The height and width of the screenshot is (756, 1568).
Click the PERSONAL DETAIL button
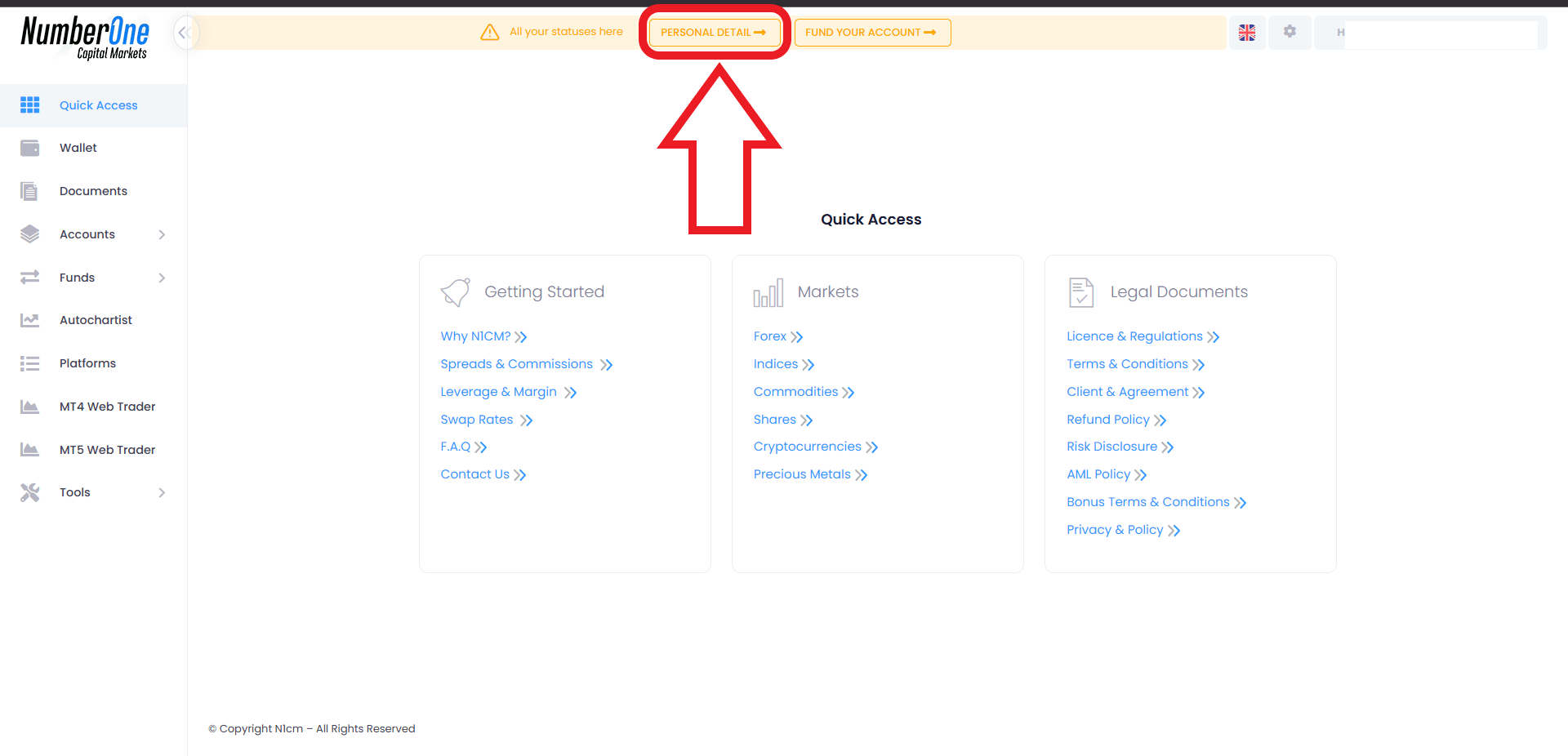pyautogui.click(x=713, y=33)
